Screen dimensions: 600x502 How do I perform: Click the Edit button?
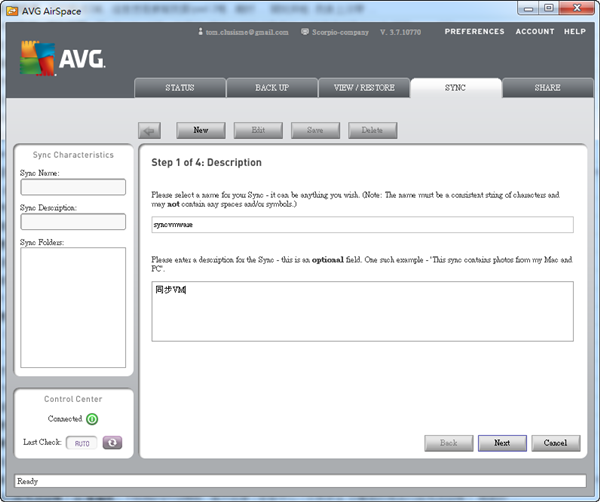click(x=258, y=130)
